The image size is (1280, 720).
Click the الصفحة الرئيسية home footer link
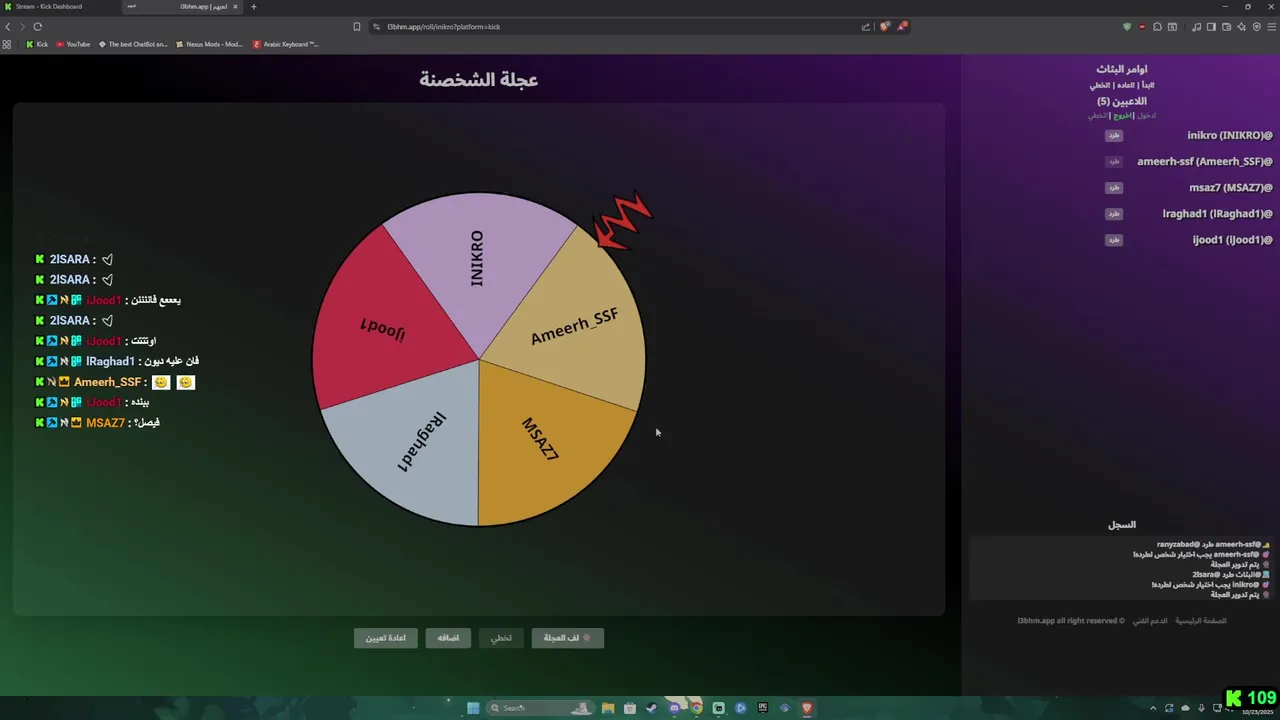pos(1201,621)
